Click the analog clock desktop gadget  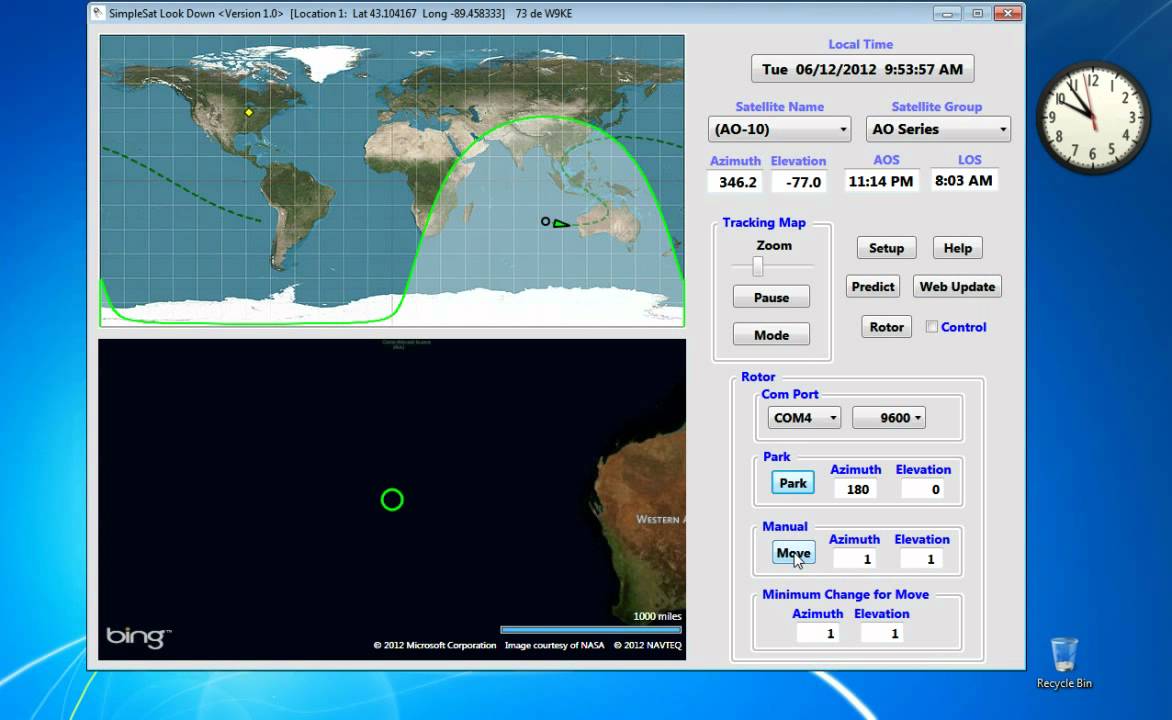1093,117
